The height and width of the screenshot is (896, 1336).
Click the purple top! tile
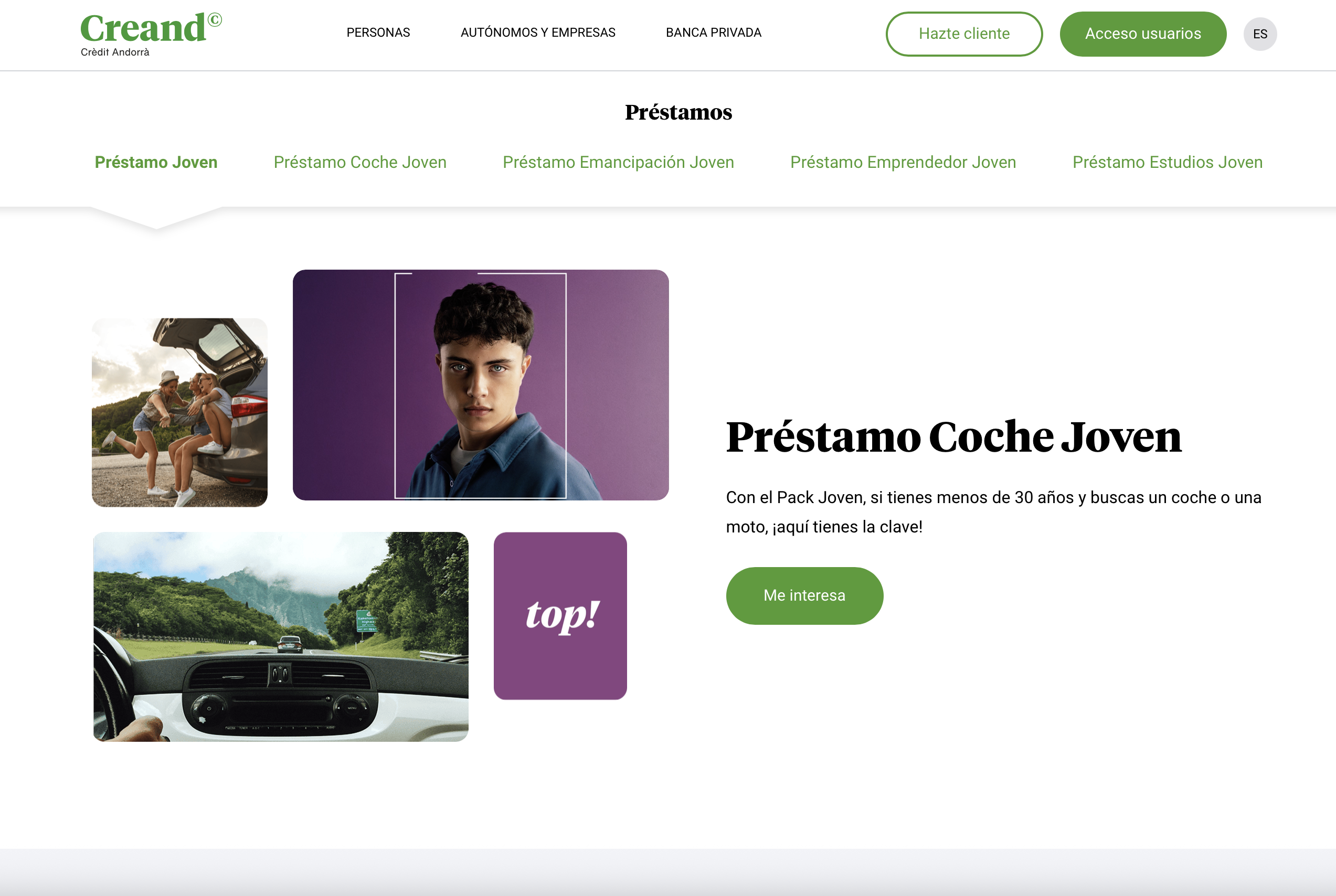[559, 615]
